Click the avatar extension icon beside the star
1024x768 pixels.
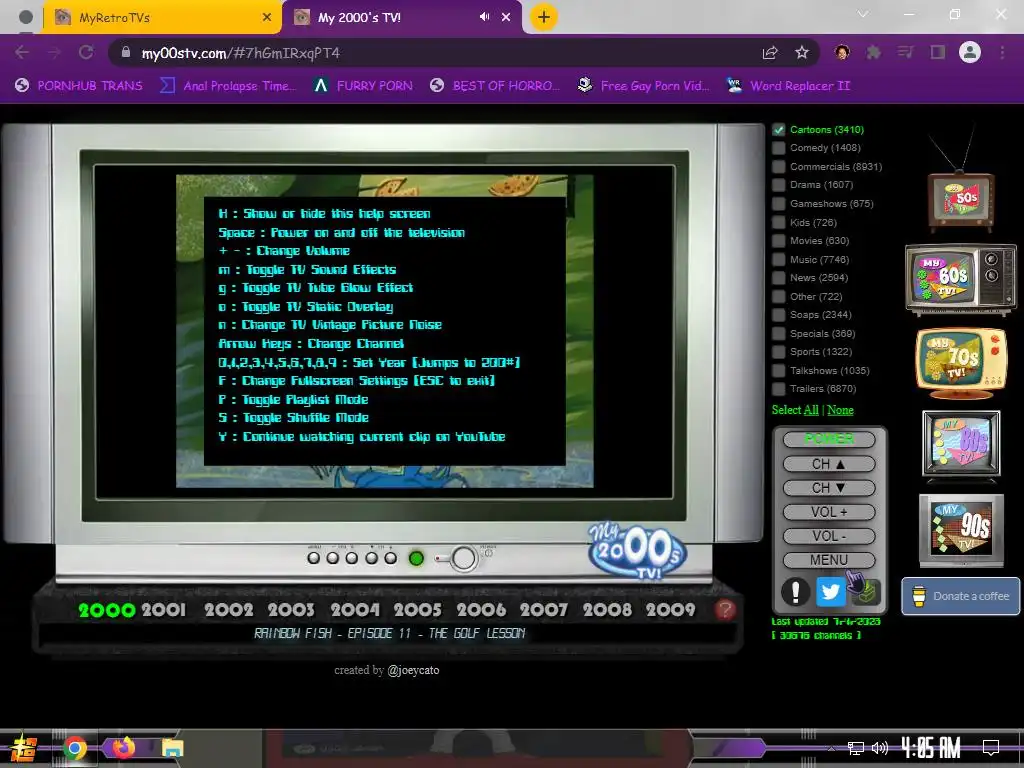pos(842,53)
